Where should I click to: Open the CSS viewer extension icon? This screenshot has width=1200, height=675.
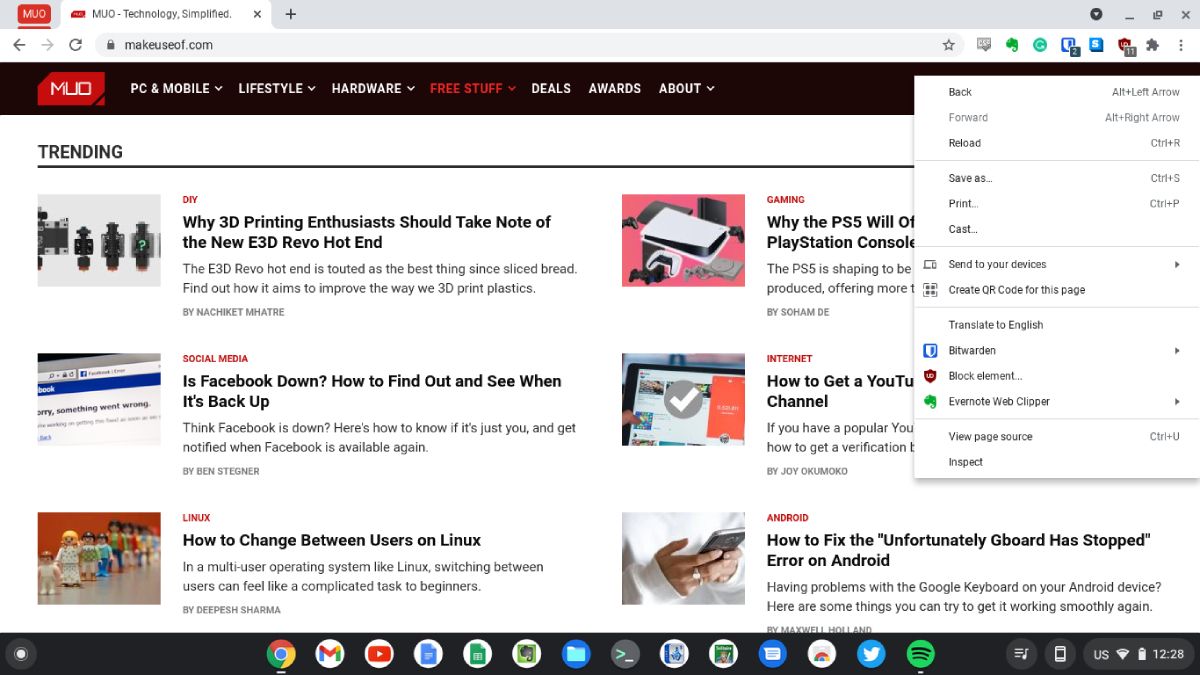984,44
